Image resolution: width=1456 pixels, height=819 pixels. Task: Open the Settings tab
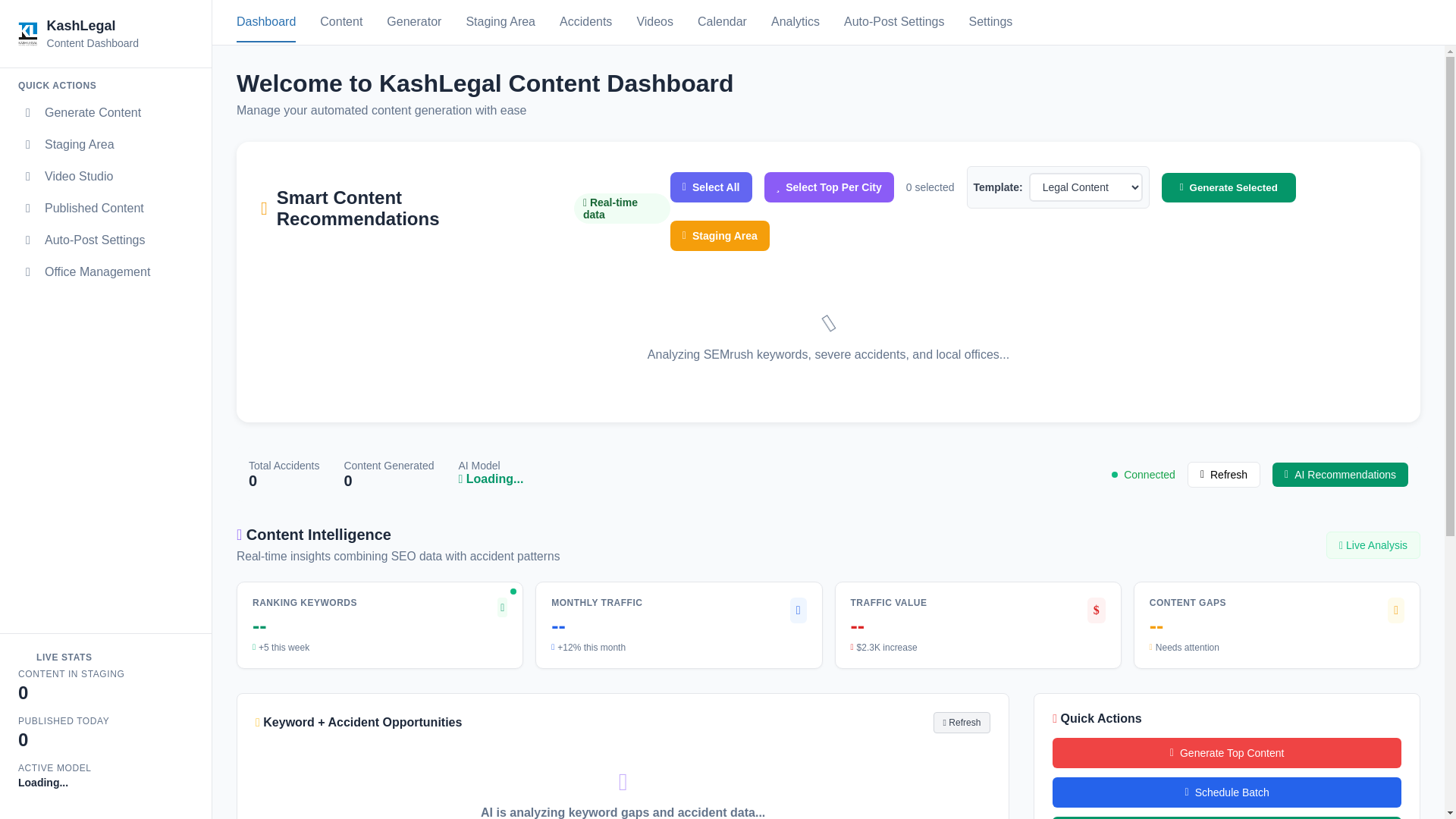(x=990, y=22)
